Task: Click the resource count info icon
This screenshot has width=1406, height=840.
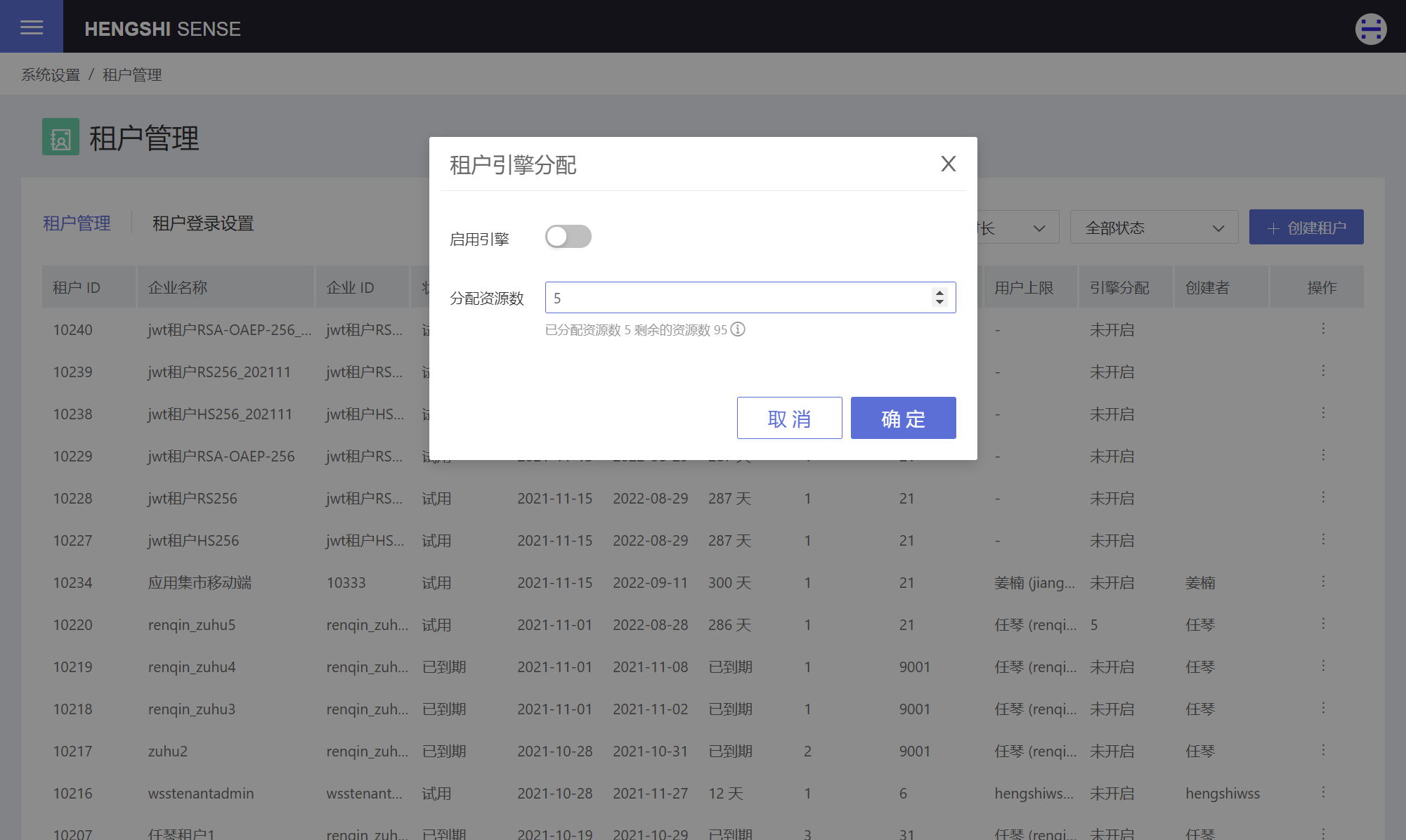Action: tap(738, 329)
